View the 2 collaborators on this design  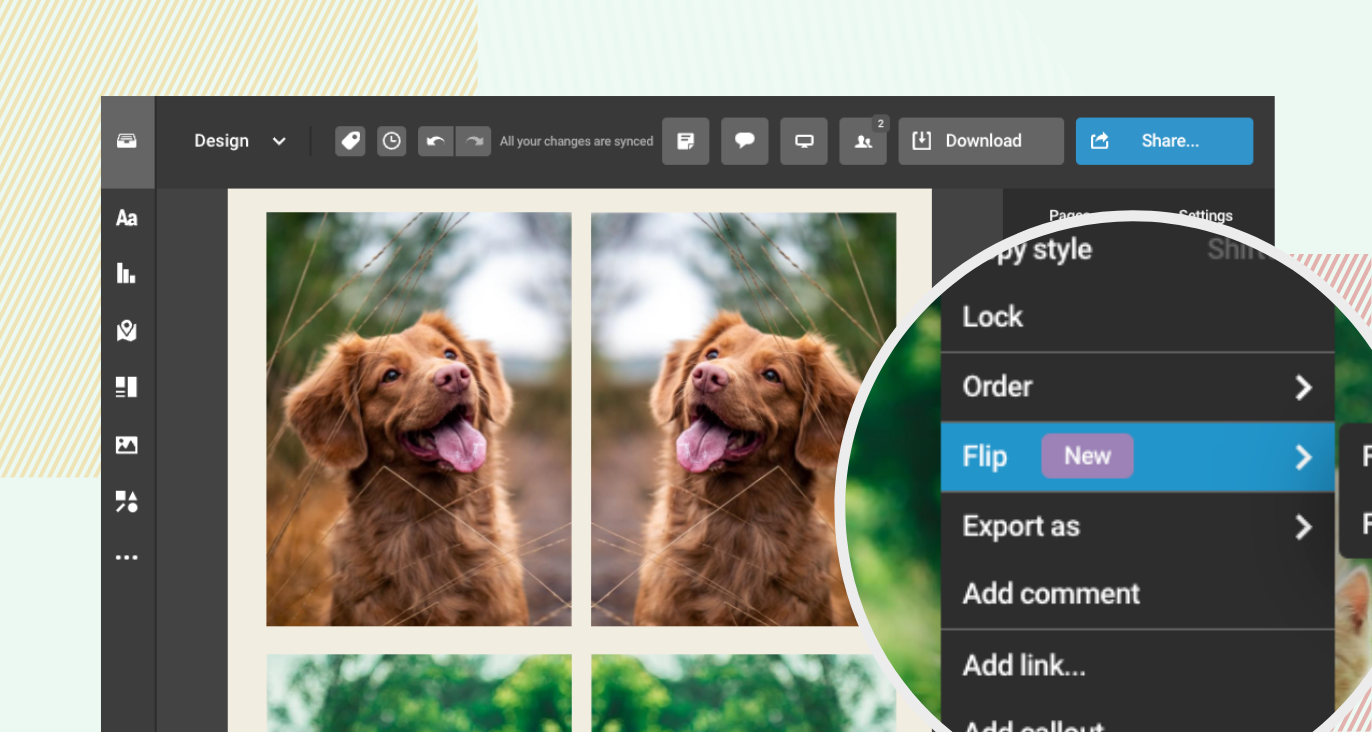[862, 141]
